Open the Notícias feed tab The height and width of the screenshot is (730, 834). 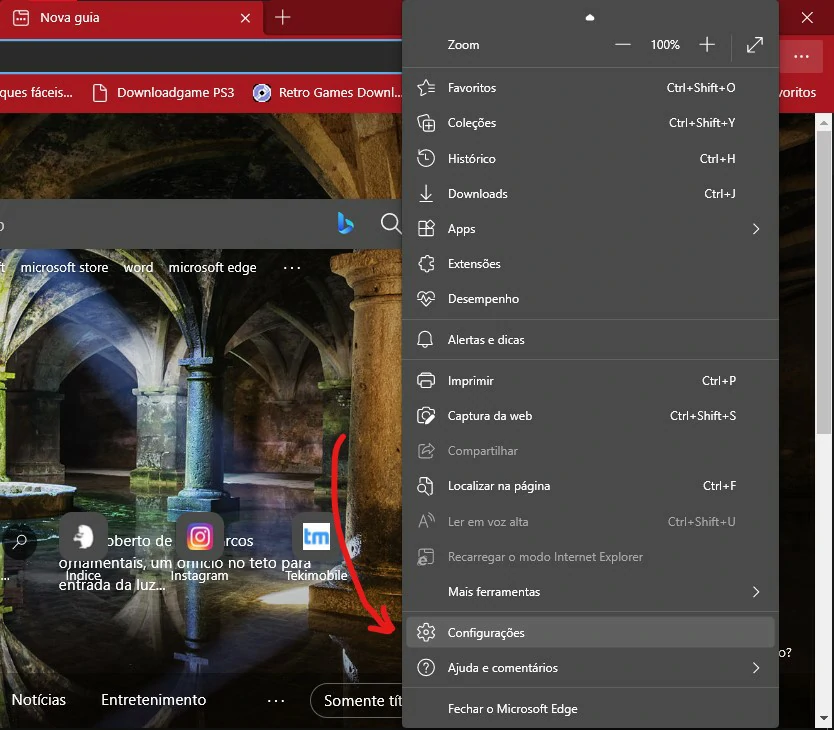click(39, 700)
